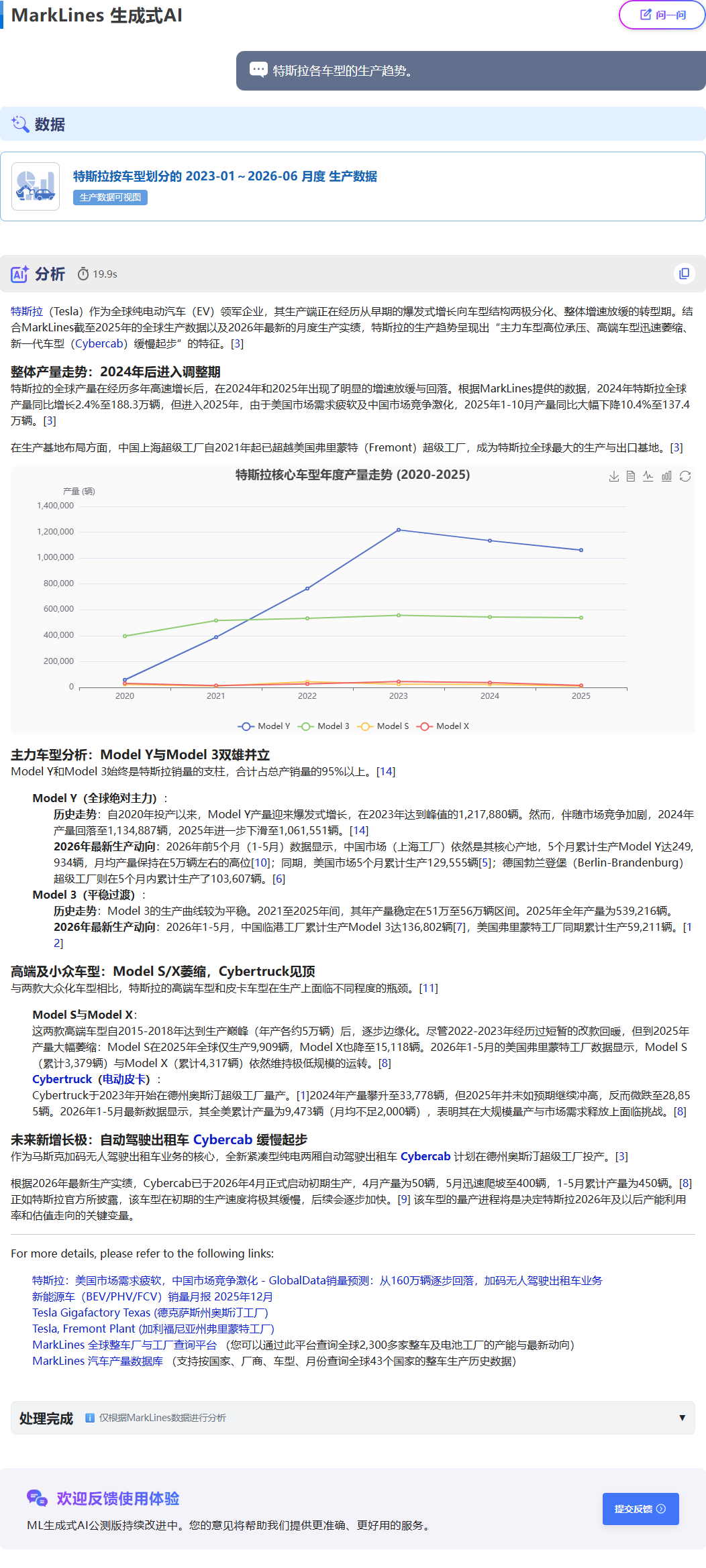Open 新能源车 销量月报 2025年12月 link
706x1568 pixels.
[x=152, y=1296]
